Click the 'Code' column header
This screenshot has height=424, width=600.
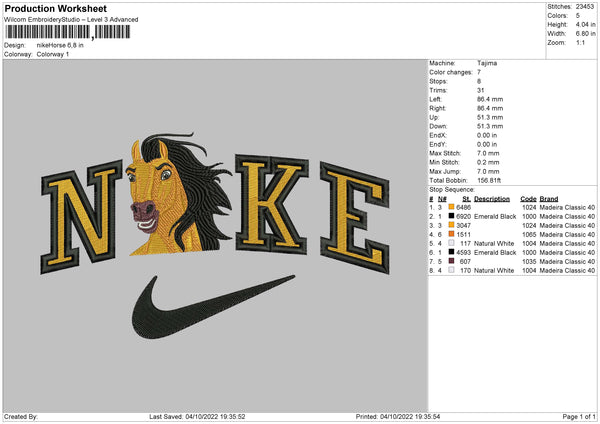coord(528,199)
